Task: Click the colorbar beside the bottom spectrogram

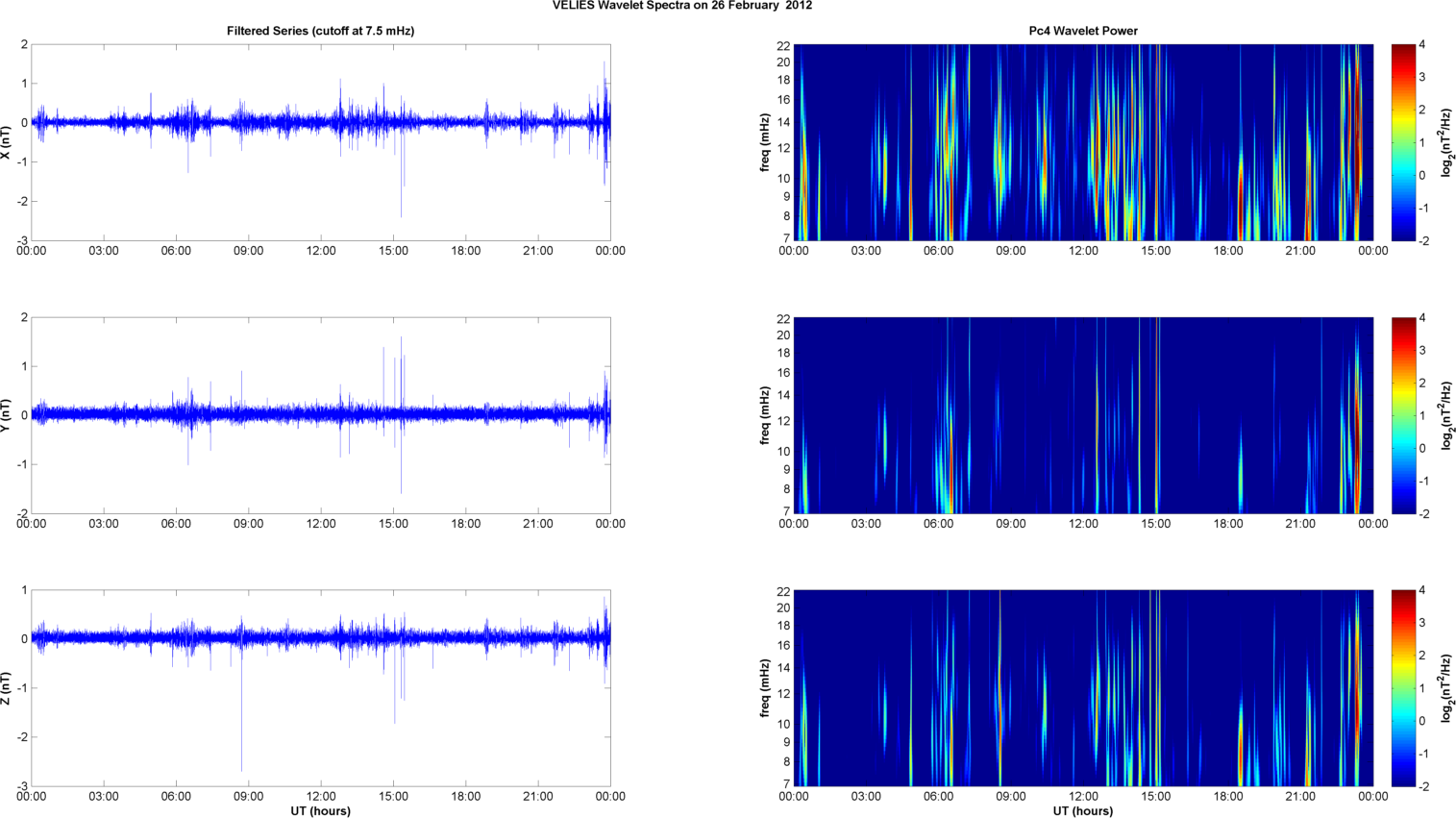Action: pos(1403,688)
